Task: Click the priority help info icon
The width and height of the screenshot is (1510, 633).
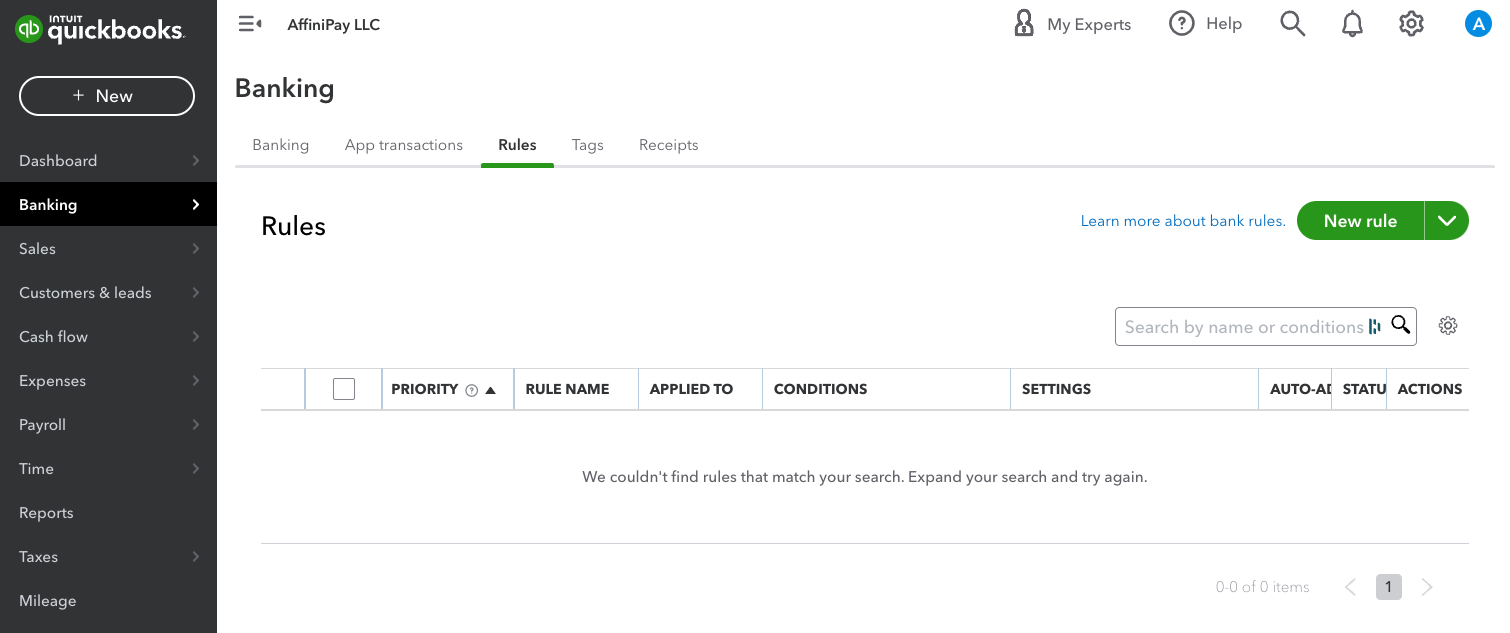Action: pyautogui.click(x=472, y=390)
